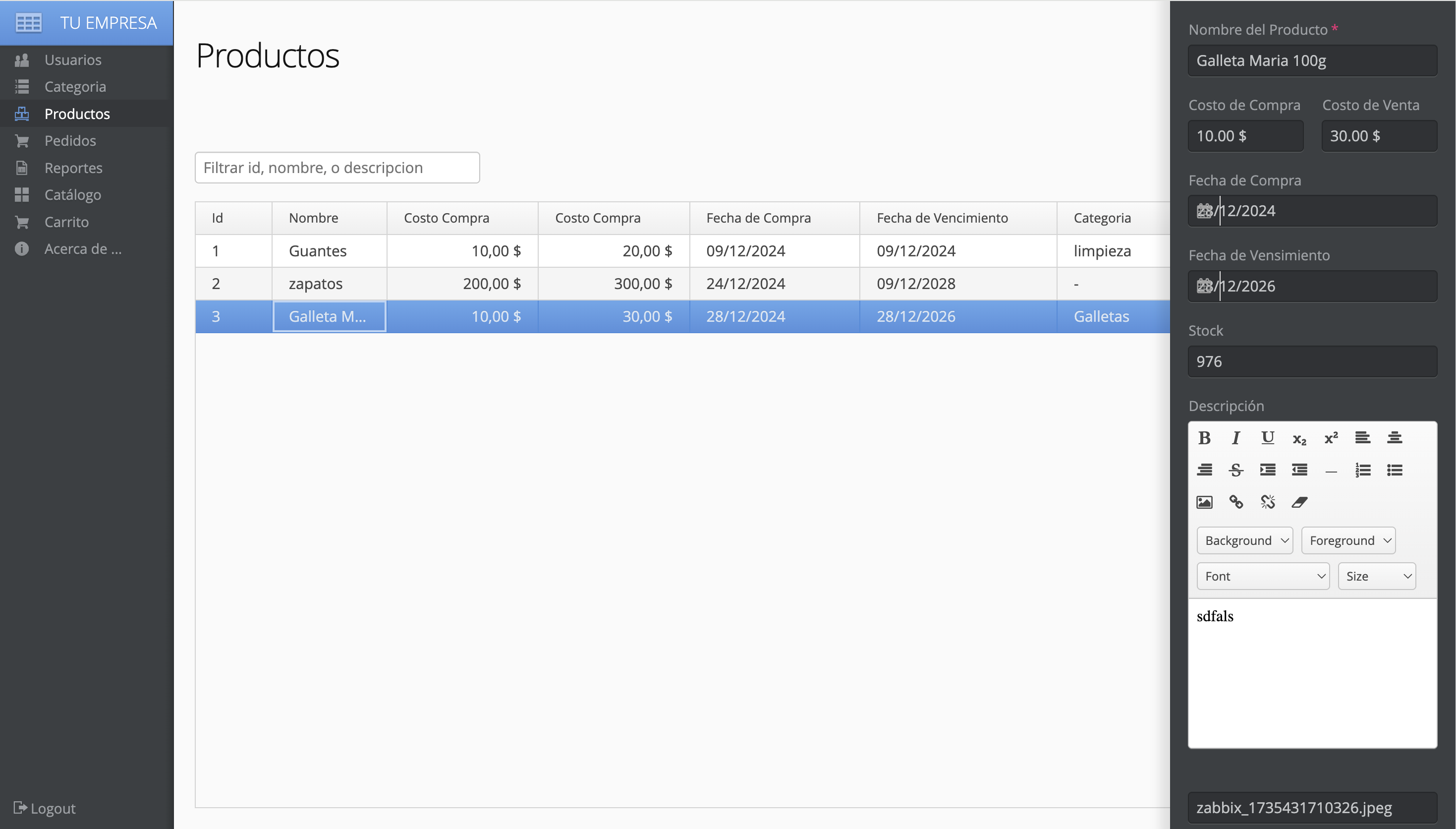Open Carrito in sidebar
Viewport: 1456px width, 829px height.
pyautogui.click(x=87, y=222)
